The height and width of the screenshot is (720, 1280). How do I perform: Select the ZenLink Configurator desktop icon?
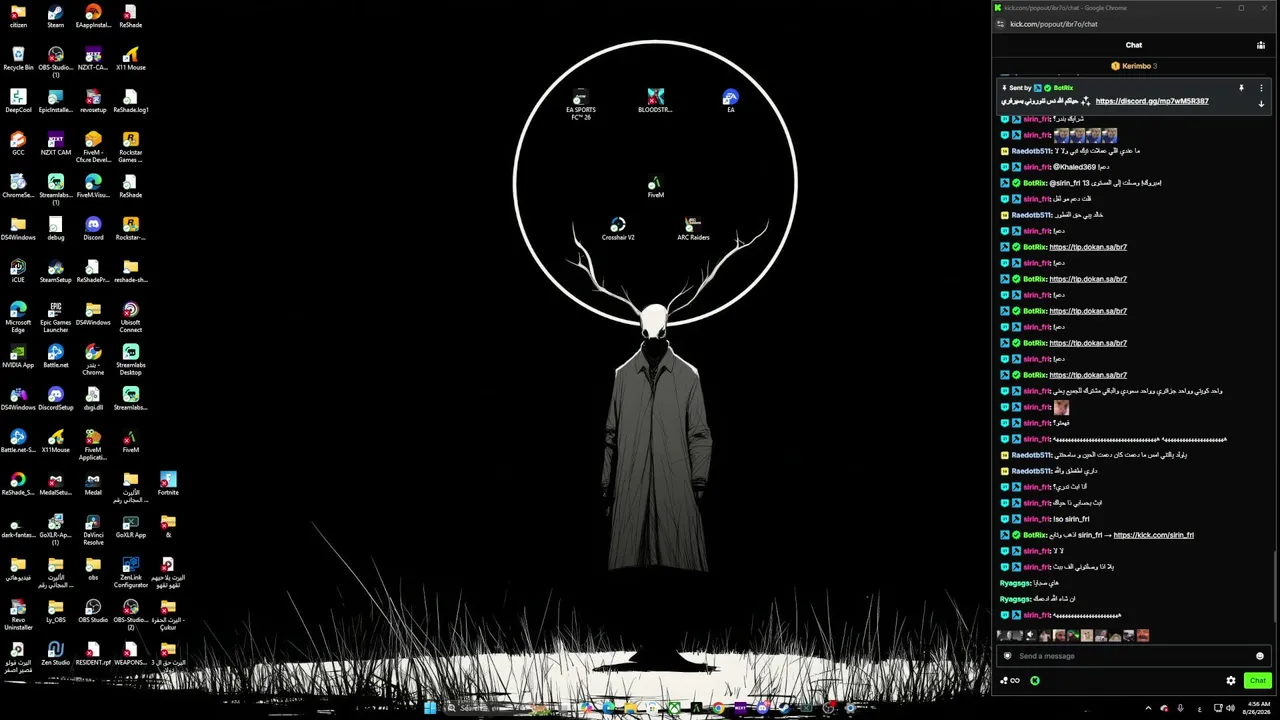[x=130, y=572]
